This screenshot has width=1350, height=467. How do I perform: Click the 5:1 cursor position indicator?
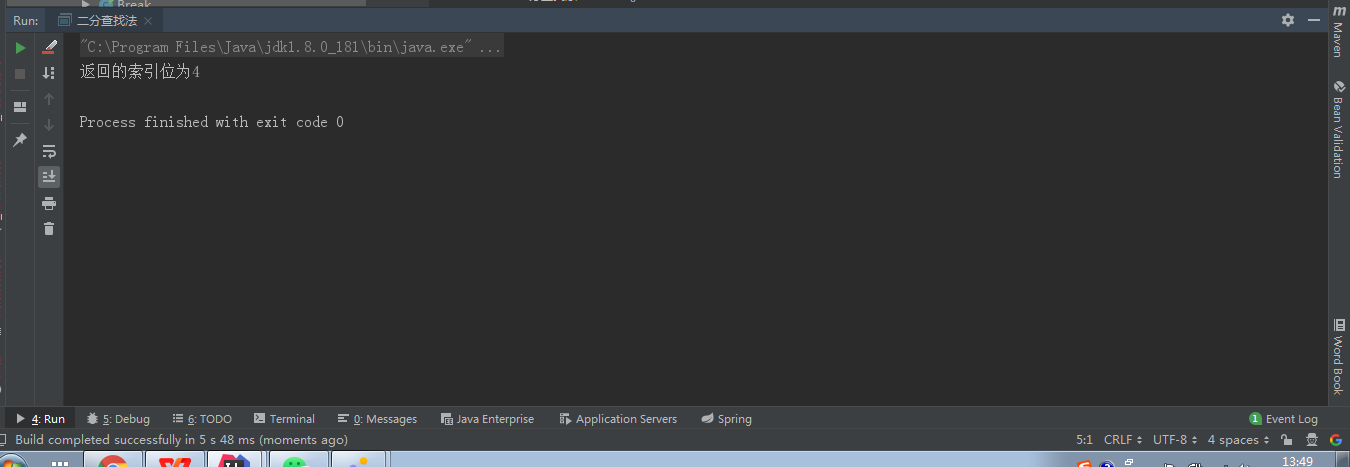(x=1084, y=440)
